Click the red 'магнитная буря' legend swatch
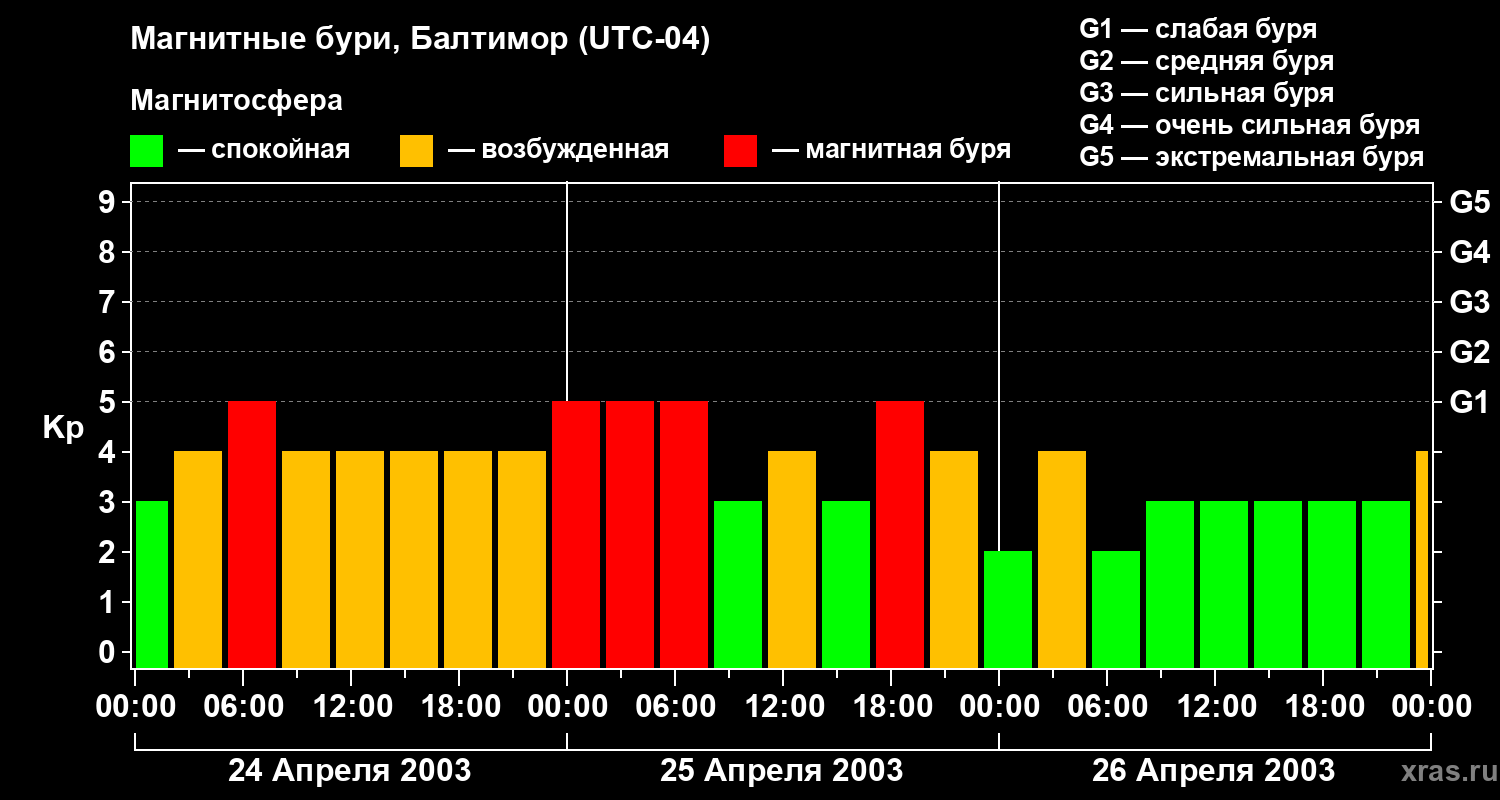Viewport: 1500px width, 800px height. pyautogui.click(x=740, y=151)
